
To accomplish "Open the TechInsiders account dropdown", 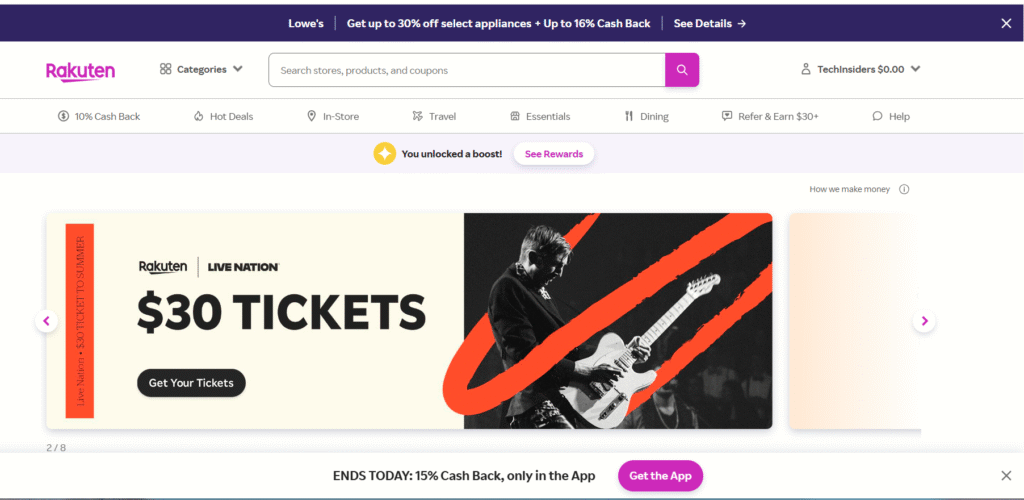I will coord(915,70).
